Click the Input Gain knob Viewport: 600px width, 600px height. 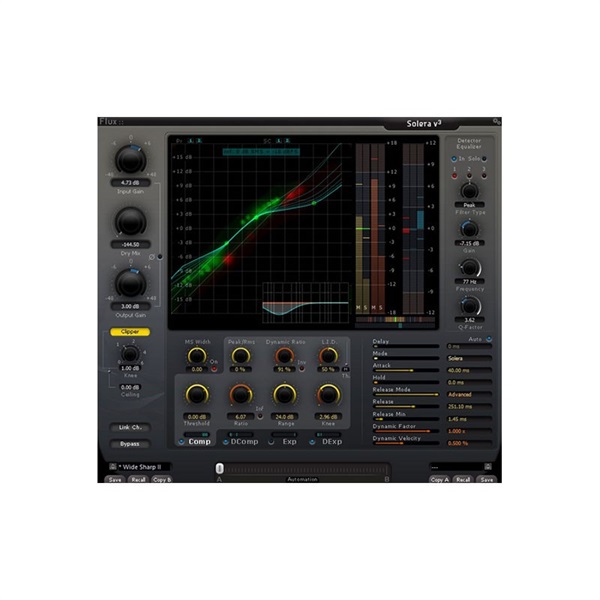pyautogui.click(x=130, y=159)
